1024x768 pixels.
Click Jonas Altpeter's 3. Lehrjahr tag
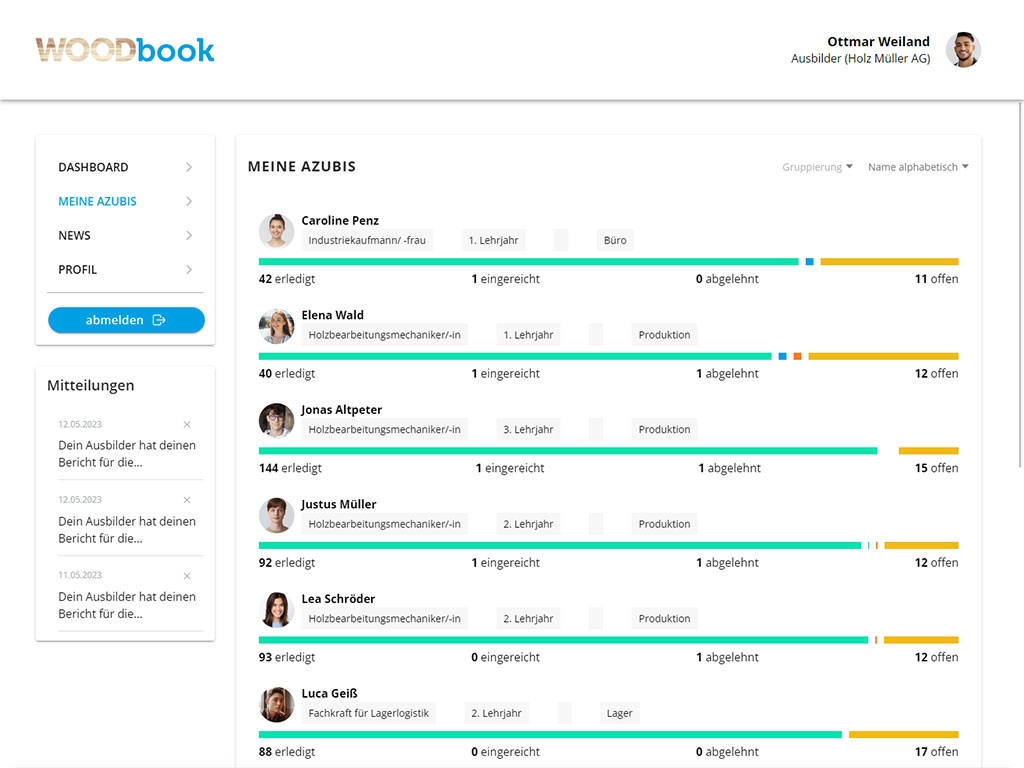coord(528,430)
